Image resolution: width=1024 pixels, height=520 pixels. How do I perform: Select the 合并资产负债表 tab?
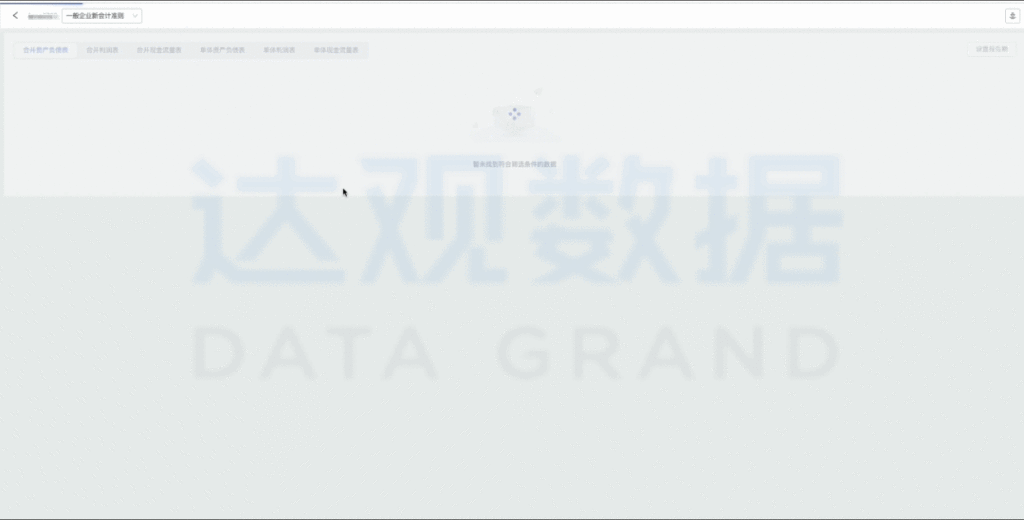[46, 50]
